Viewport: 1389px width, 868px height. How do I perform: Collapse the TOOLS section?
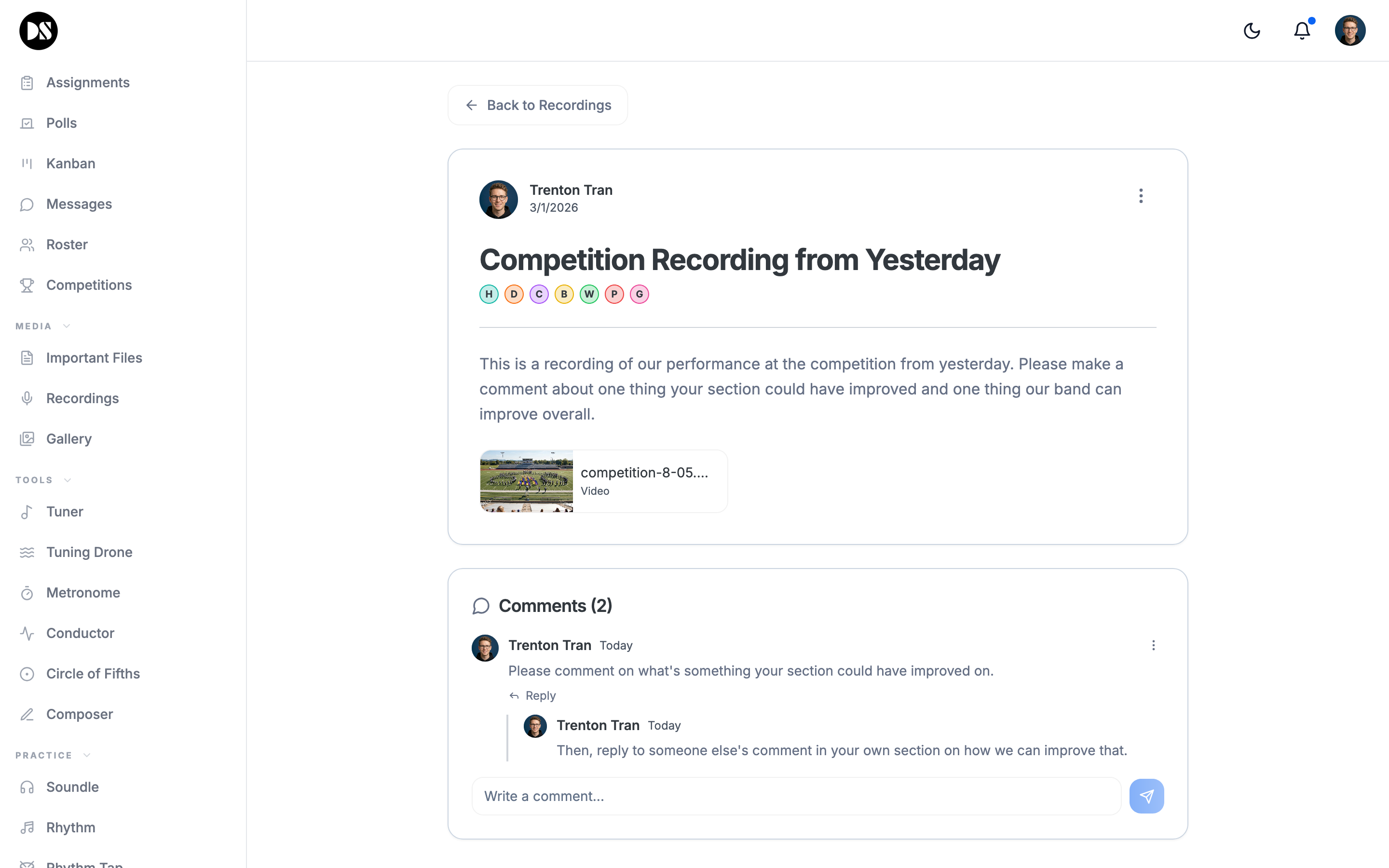tap(68, 480)
